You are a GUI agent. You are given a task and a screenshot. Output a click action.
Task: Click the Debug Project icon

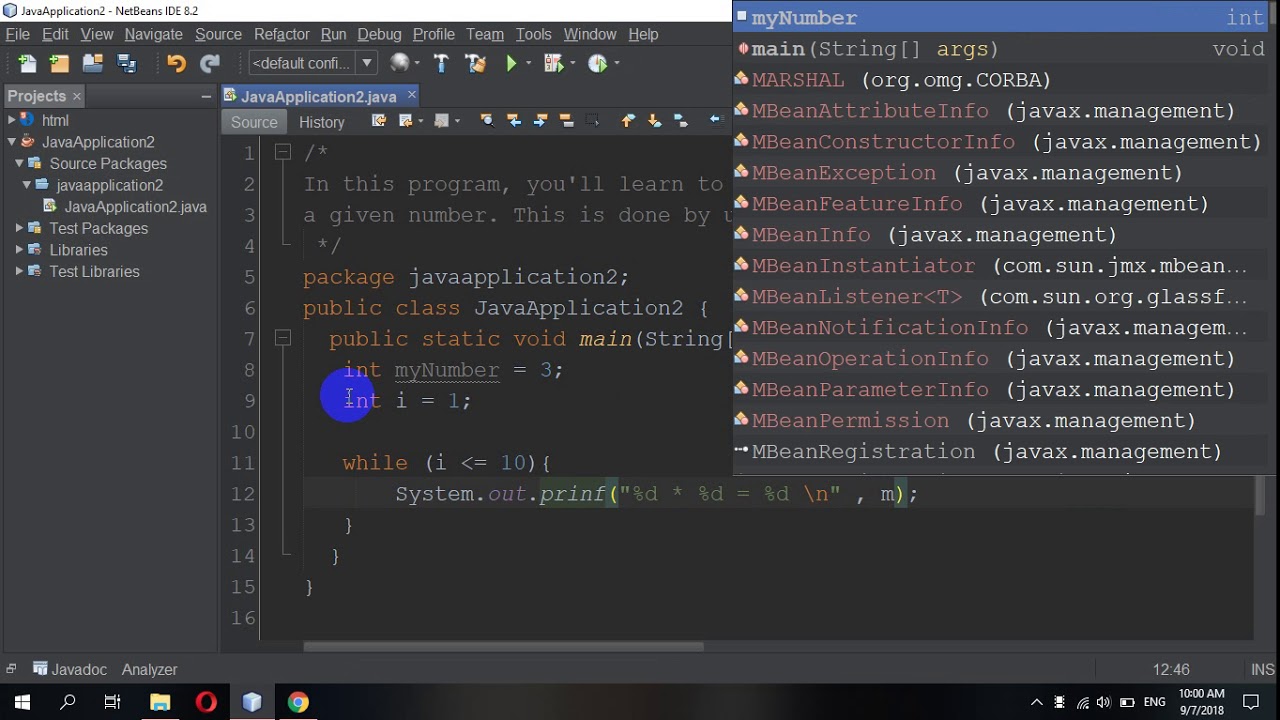coord(552,63)
